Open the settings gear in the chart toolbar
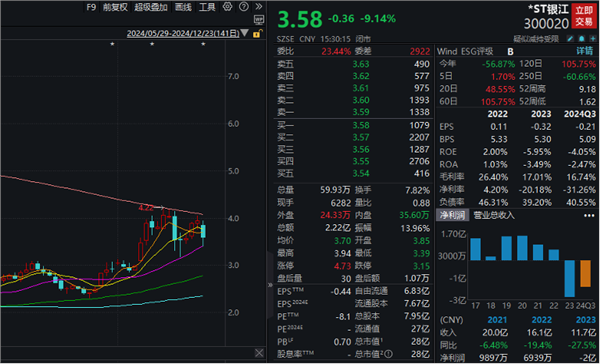 (227, 7)
